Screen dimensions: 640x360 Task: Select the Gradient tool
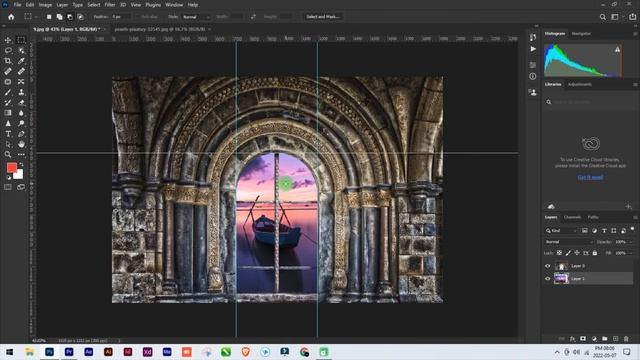tap(8, 113)
